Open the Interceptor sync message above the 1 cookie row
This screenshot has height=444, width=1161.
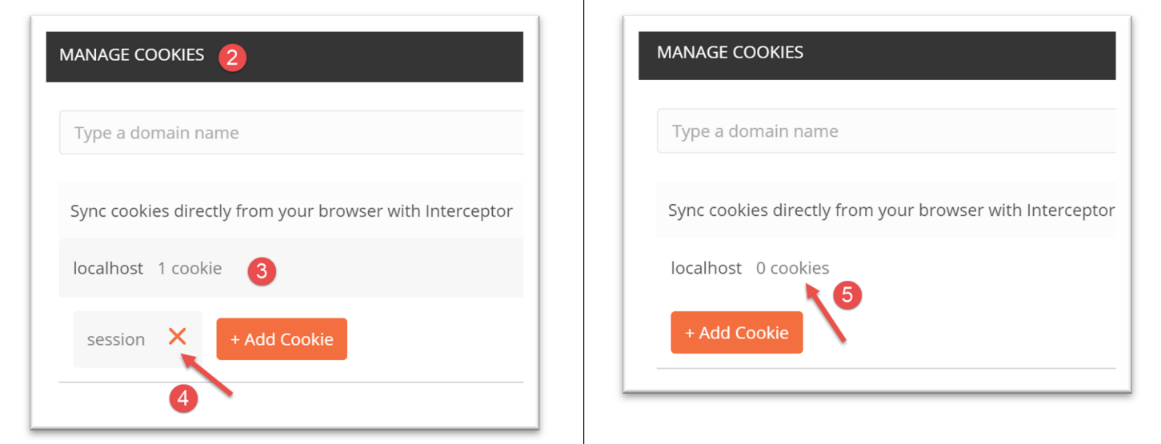[291, 211]
